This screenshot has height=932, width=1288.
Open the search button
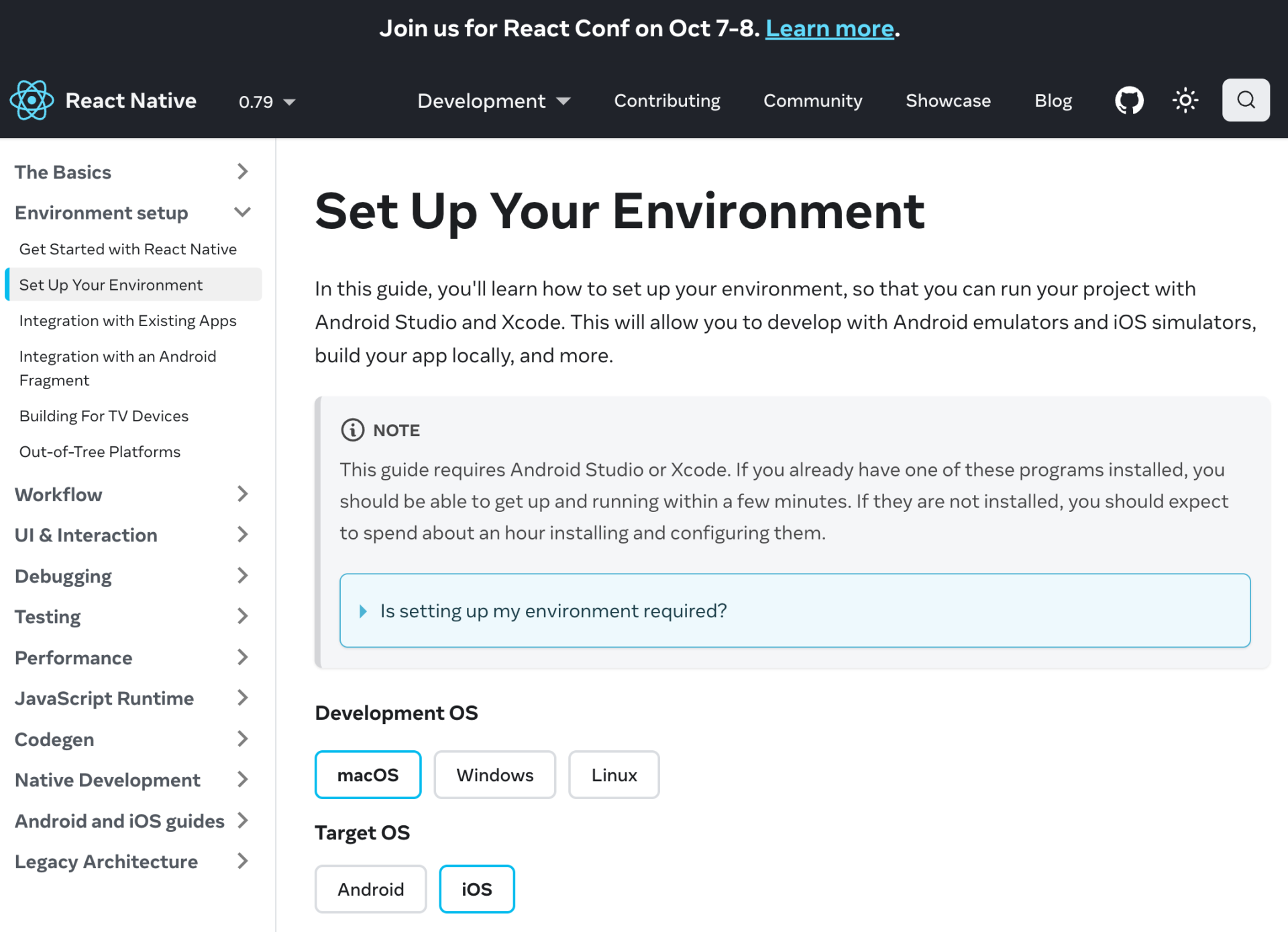pyautogui.click(x=1246, y=100)
